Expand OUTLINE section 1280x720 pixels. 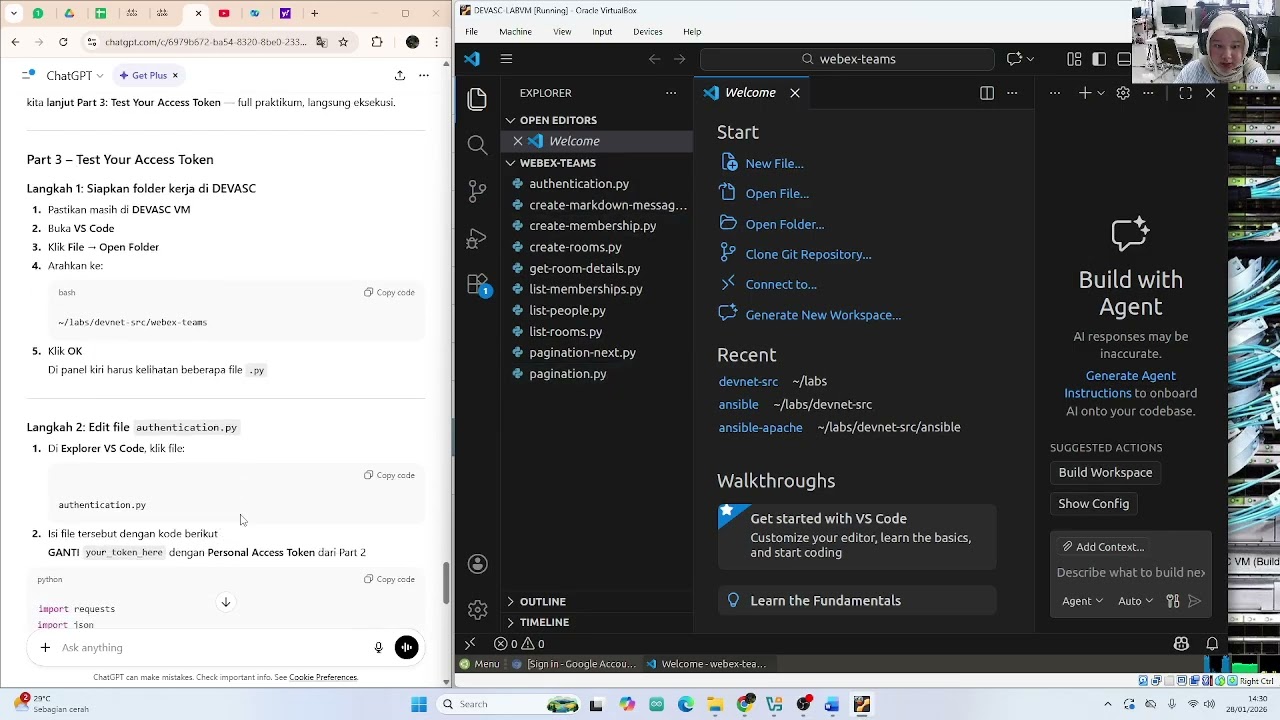click(x=596, y=601)
